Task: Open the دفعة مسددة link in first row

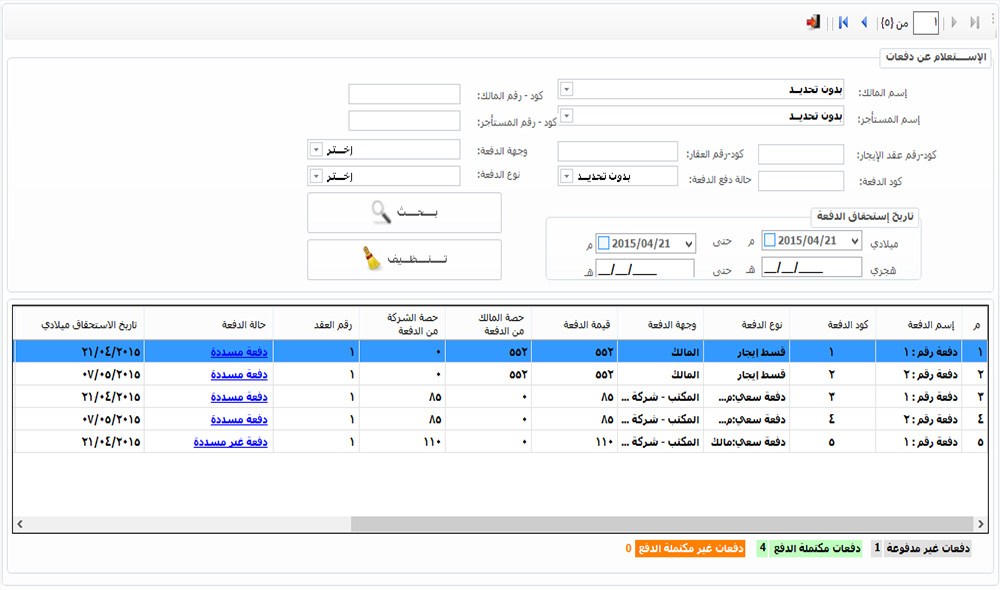Action: 241,352
